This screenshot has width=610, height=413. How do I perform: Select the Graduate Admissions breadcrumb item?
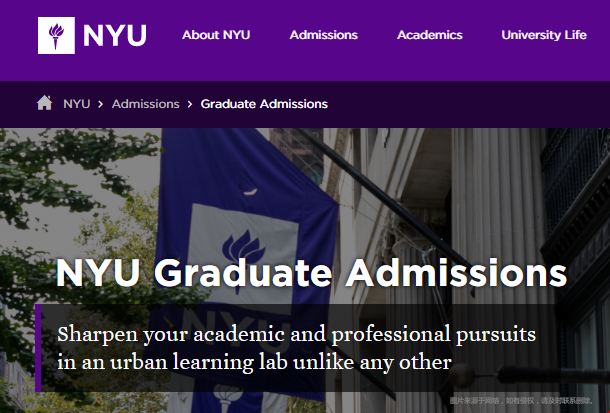(264, 104)
